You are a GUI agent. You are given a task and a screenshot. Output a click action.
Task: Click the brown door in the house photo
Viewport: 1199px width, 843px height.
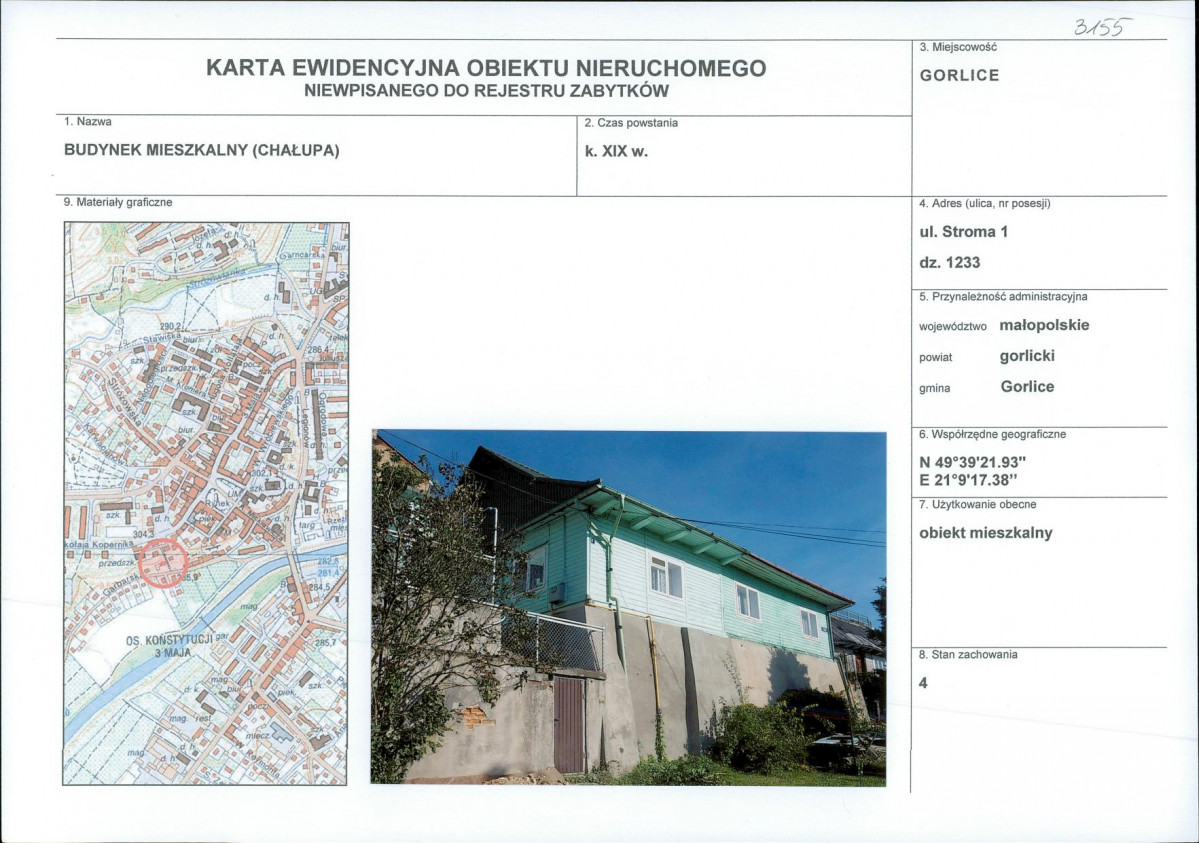pyautogui.click(x=569, y=725)
